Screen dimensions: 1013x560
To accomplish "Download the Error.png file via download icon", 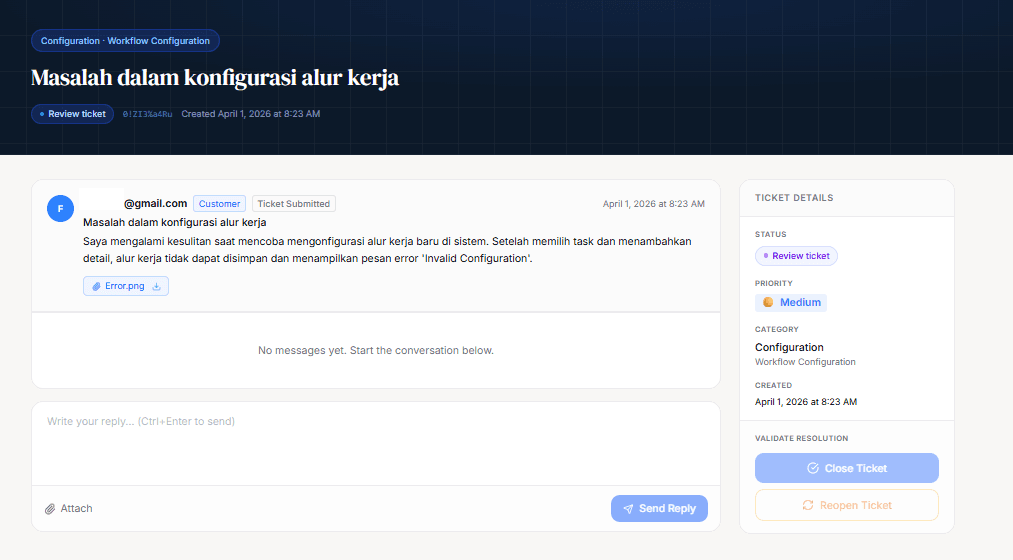I will pos(156,286).
